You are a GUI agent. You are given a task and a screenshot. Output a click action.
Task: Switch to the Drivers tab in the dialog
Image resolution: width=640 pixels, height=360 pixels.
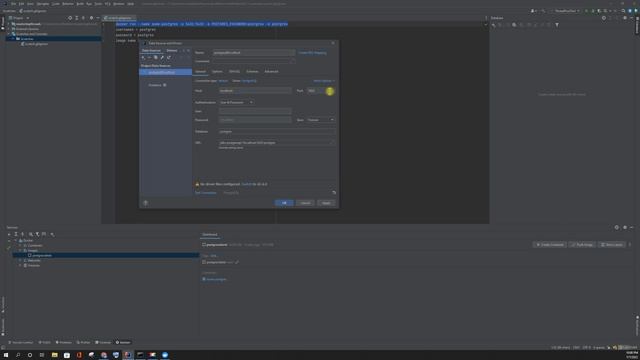tap(172, 51)
